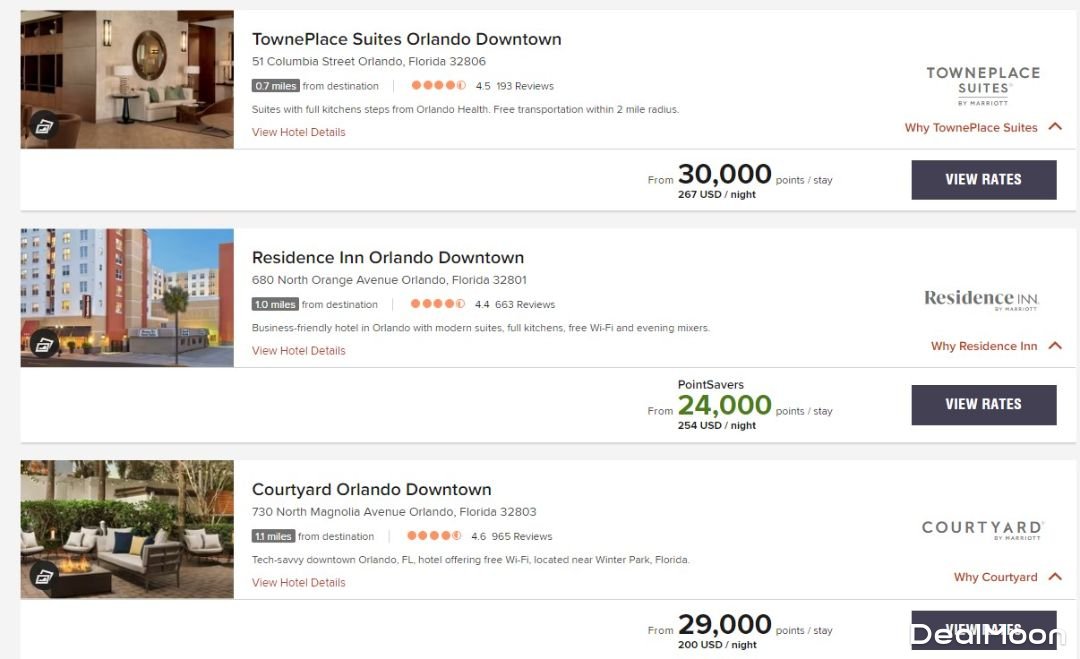Click TownePlace Suites star rating icons

[438, 86]
